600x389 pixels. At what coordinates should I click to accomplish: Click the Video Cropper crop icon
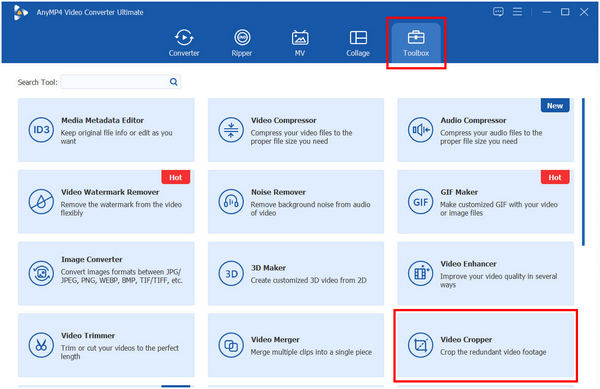click(420, 345)
